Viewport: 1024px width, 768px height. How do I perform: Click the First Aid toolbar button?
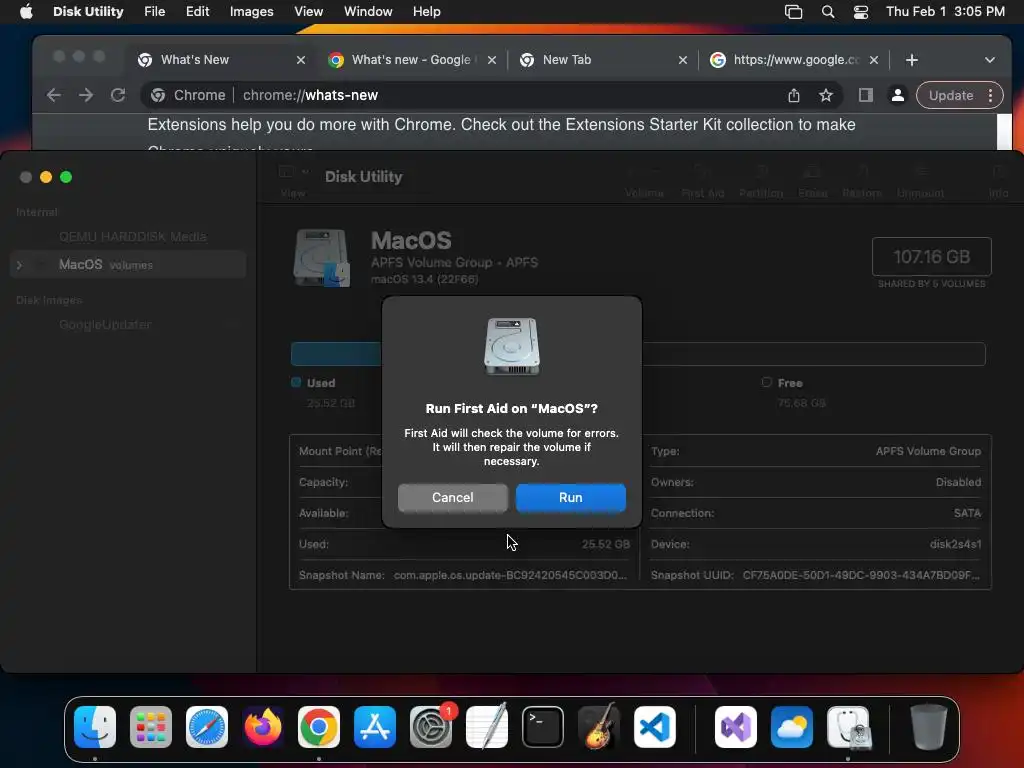(703, 180)
